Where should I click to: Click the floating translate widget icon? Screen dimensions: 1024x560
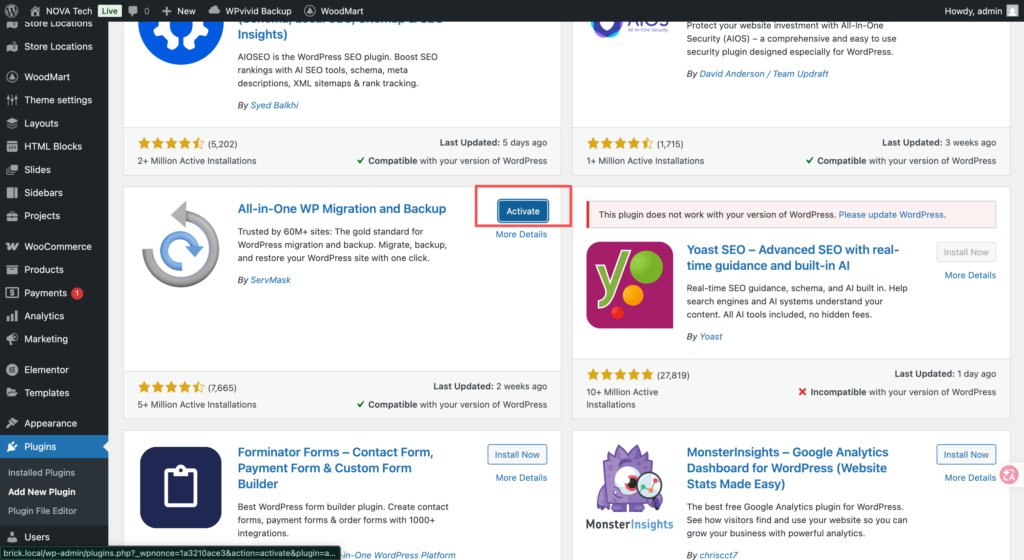pos(1010,474)
